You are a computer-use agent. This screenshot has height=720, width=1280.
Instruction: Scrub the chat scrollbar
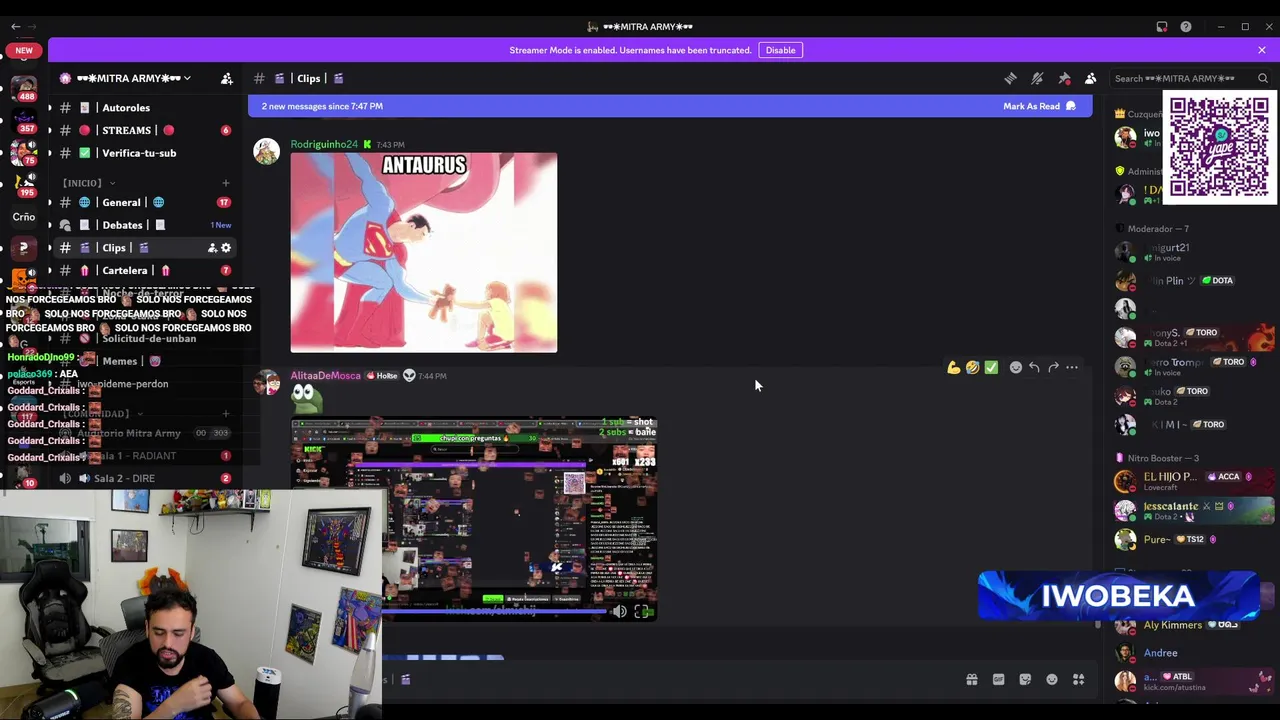click(x=1097, y=624)
